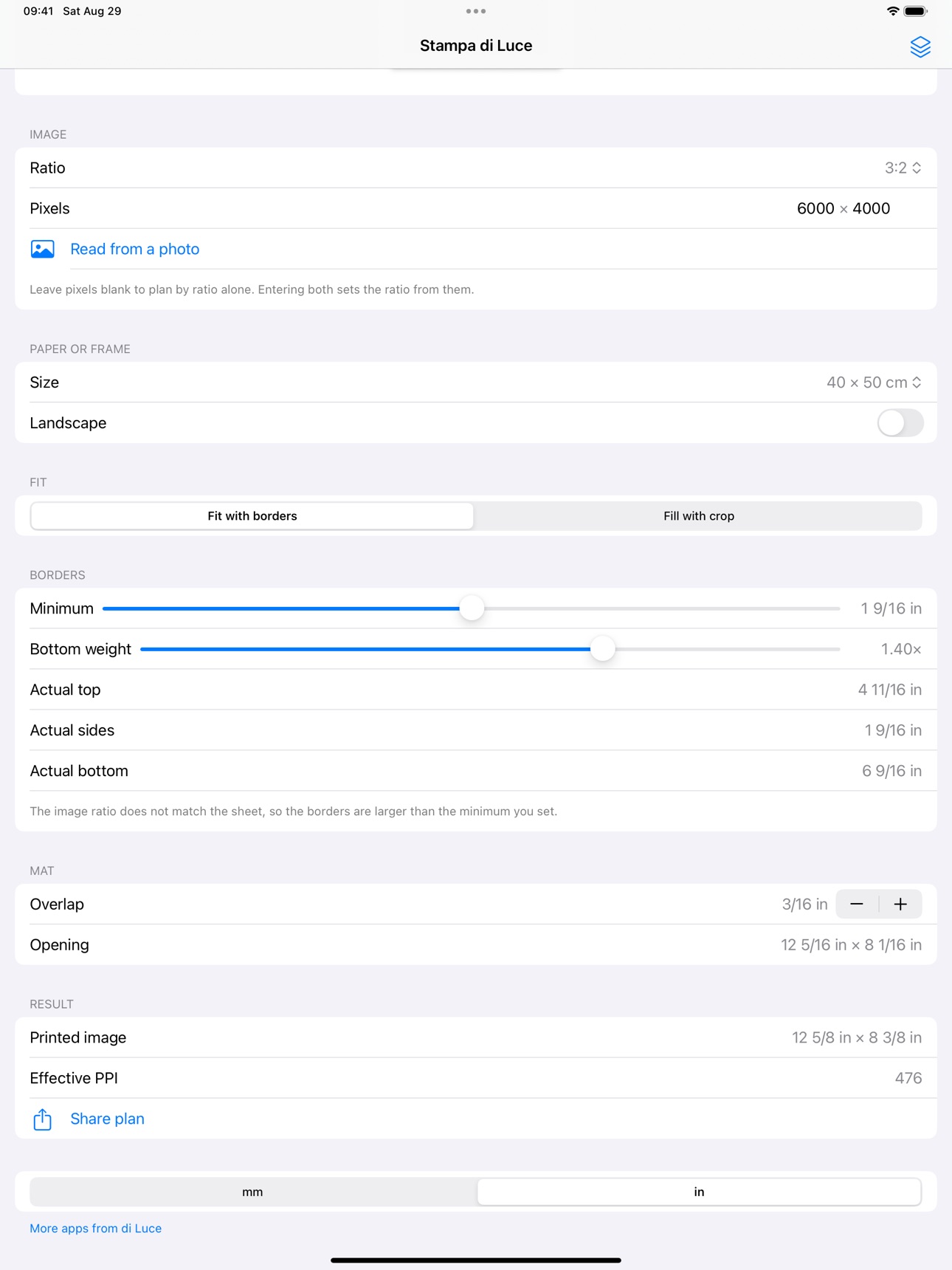
Task: Check the Wi-Fi status icon
Action: click(x=893, y=11)
